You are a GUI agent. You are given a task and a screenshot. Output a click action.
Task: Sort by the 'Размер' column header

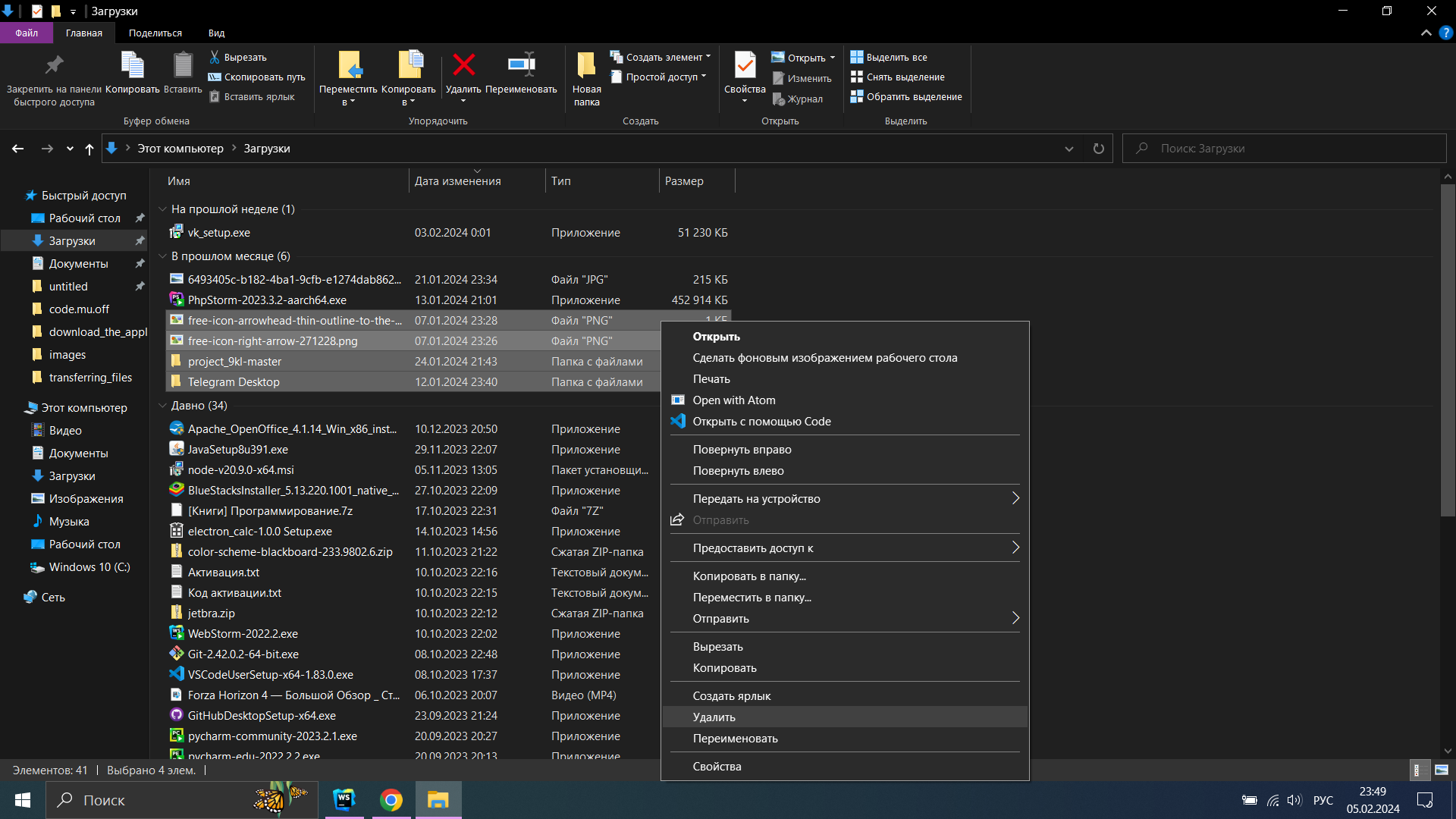(696, 181)
